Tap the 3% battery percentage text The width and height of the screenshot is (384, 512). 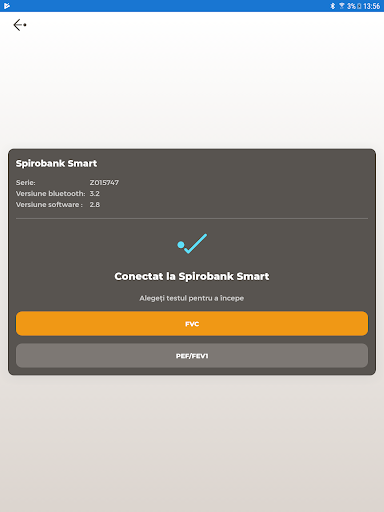tap(351, 6)
